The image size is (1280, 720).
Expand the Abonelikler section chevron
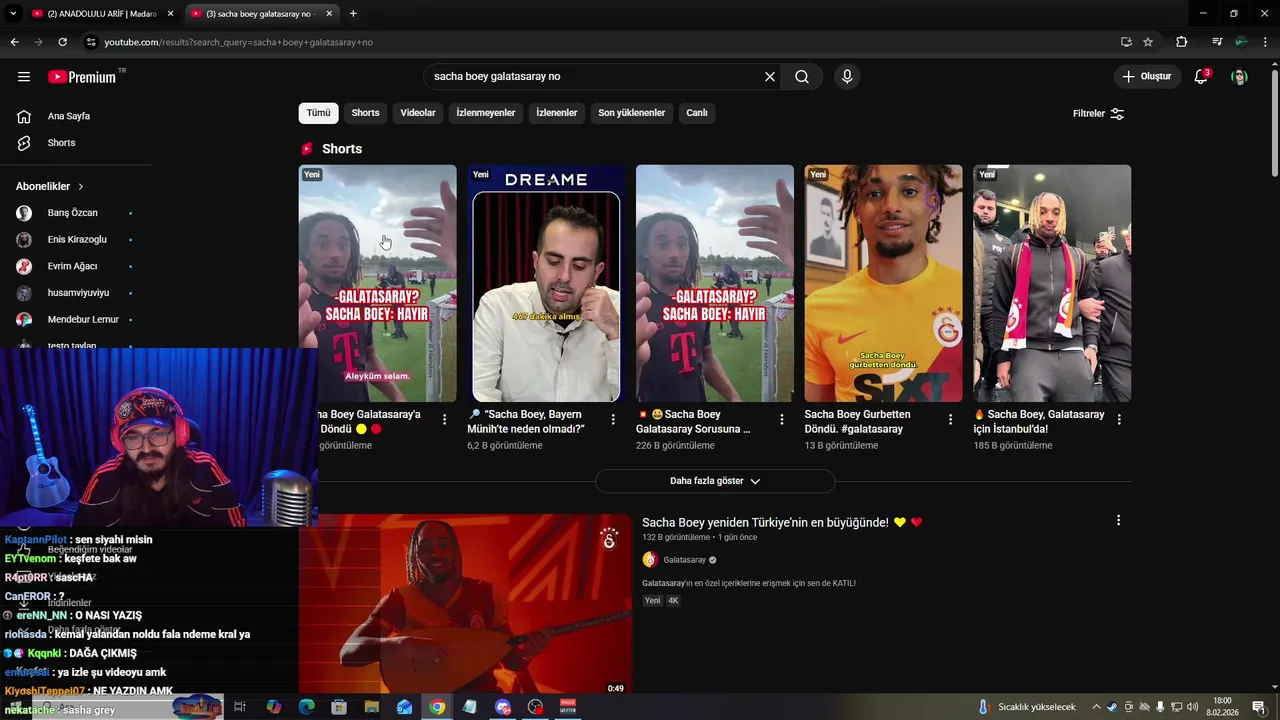81,187
